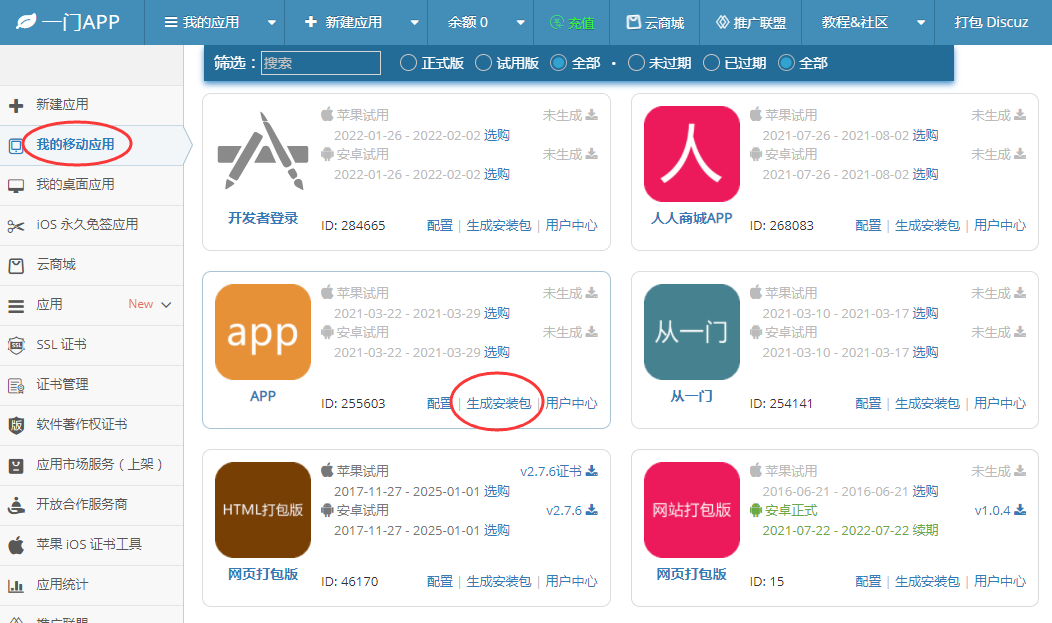Click the 从一门 teal app icon

[692, 332]
